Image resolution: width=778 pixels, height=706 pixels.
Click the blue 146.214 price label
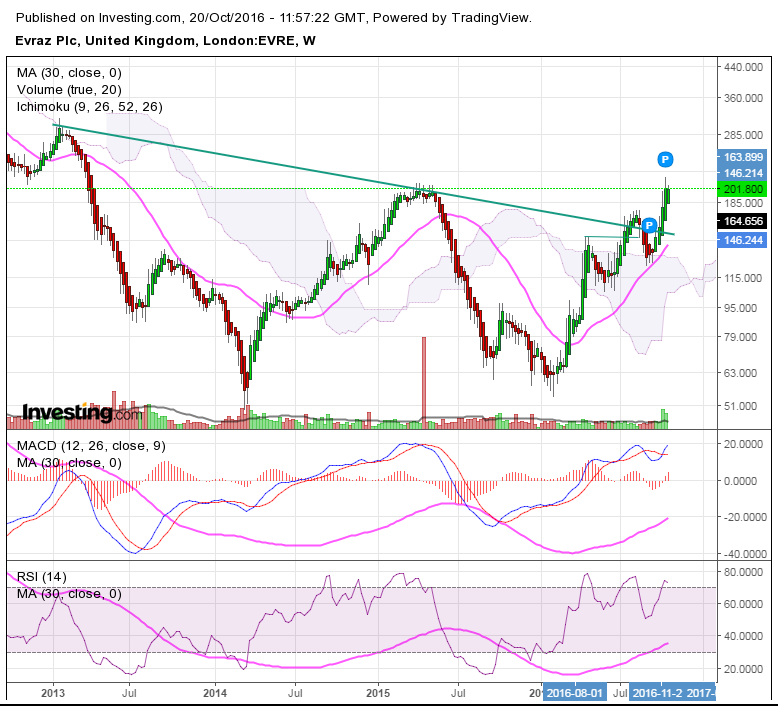click(742, 173)
